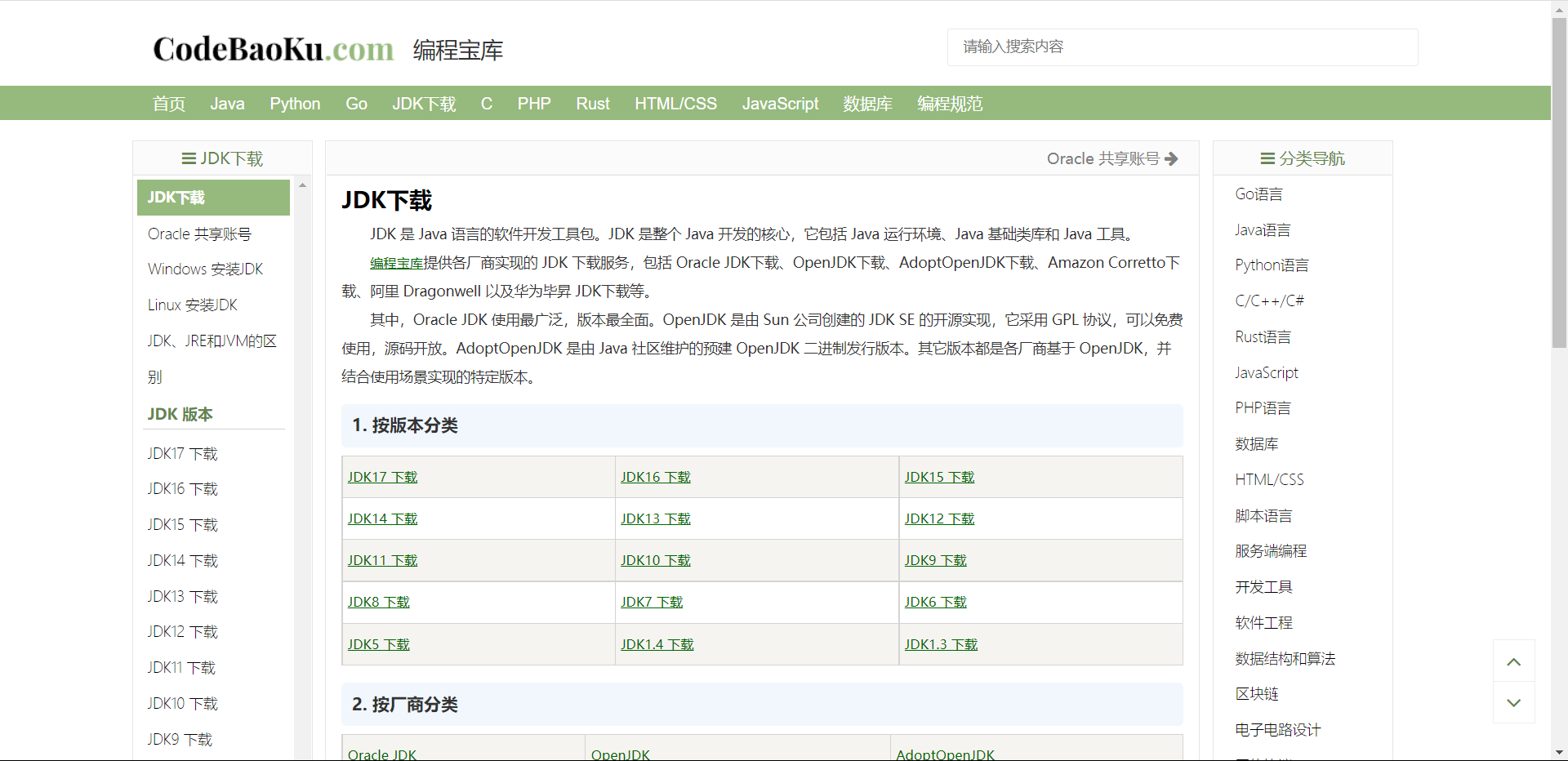This screenshot has width=1568, height=761.
Task: Click the page vertical scrollbar thumb
Action: point(1559,183)
